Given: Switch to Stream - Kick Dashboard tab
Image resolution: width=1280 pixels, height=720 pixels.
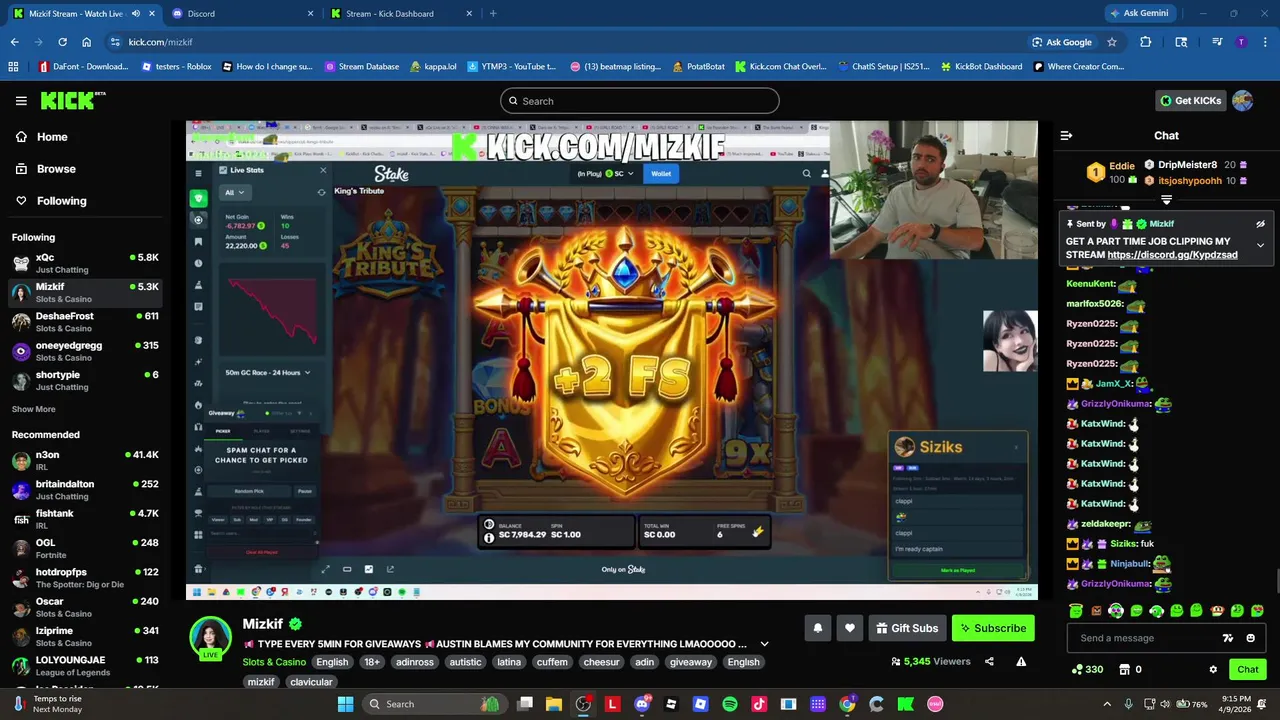Looking at the screenshot, I should [x=400, y=14].
